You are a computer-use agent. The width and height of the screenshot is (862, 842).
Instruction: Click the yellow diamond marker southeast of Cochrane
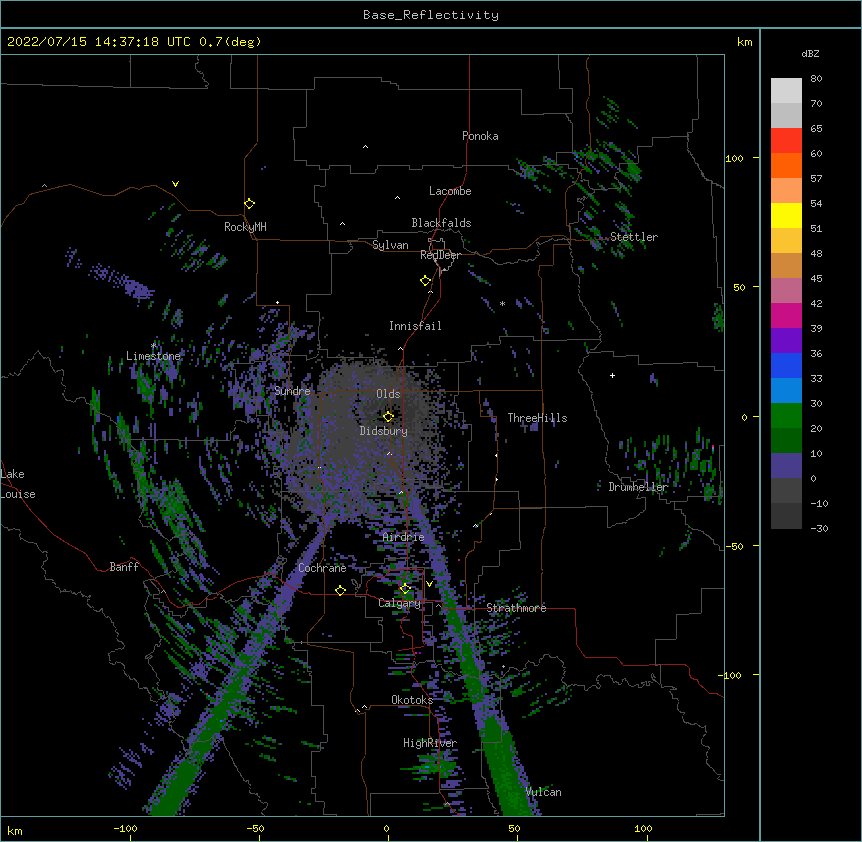(340, 590)
